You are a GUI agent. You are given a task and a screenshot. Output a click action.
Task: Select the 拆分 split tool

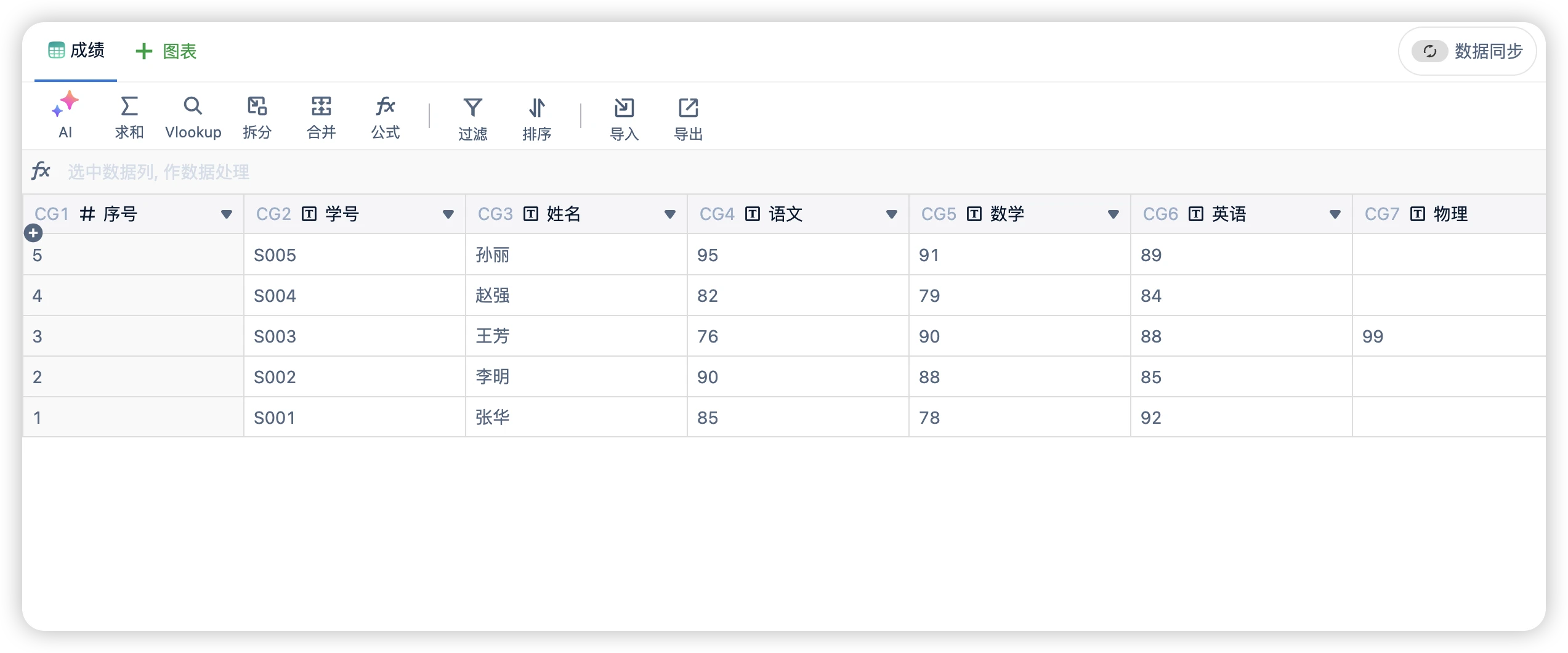click(x=257, y=117)
